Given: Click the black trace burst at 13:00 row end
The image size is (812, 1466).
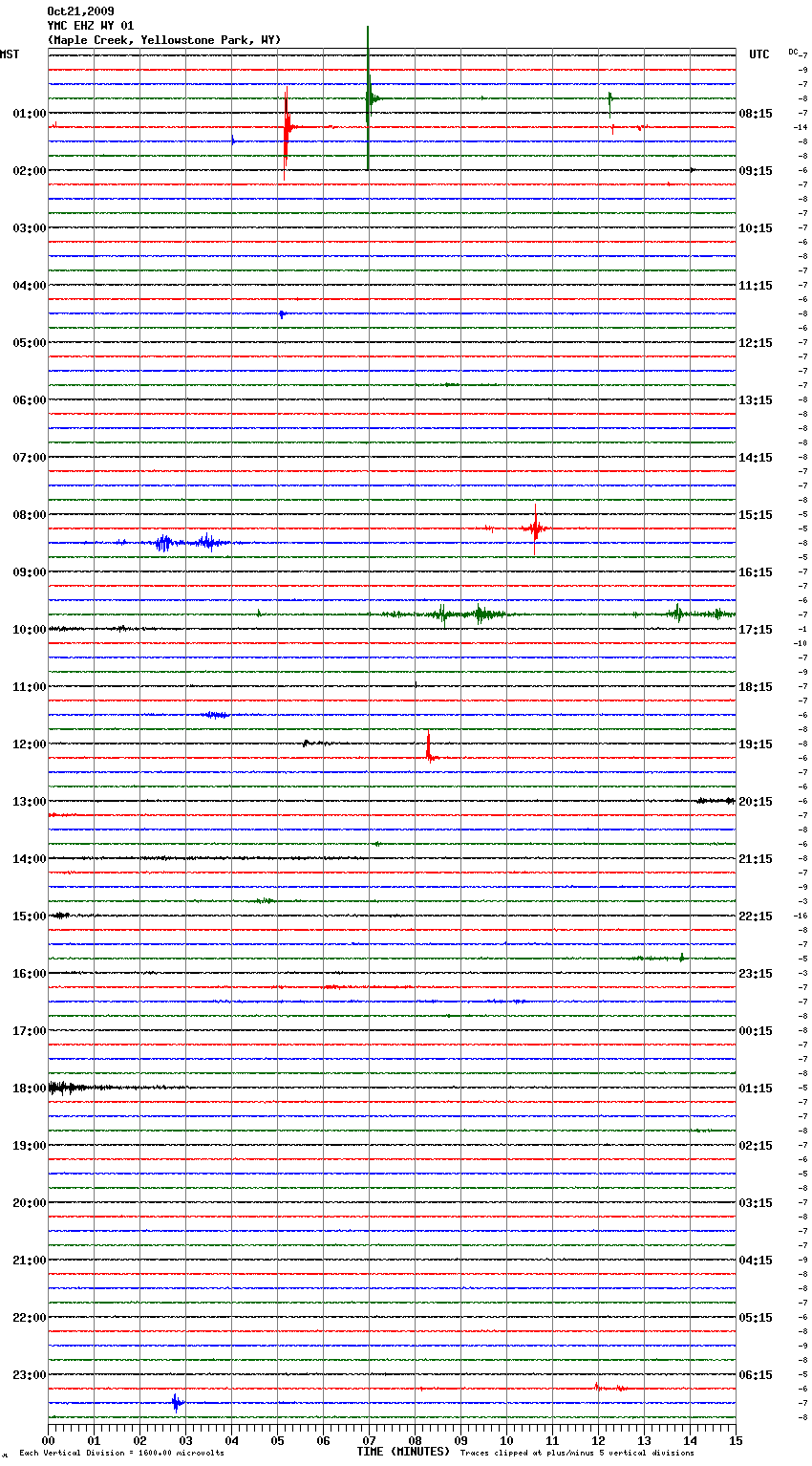Looking at the screenshot, I should pos(716,801).
